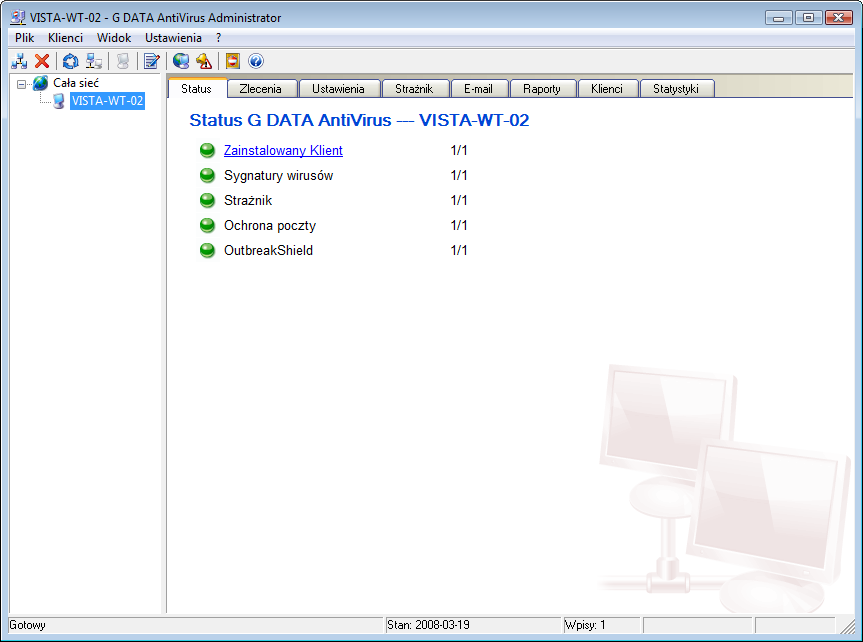Click the red stop sign toolbar icon
The width and height of the screenshot is (863, 642).
click(233, 61)
